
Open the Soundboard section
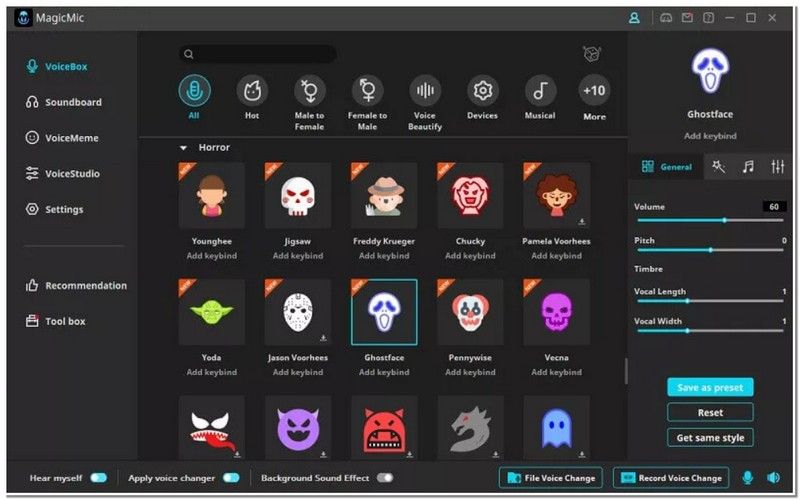[64, 102]
